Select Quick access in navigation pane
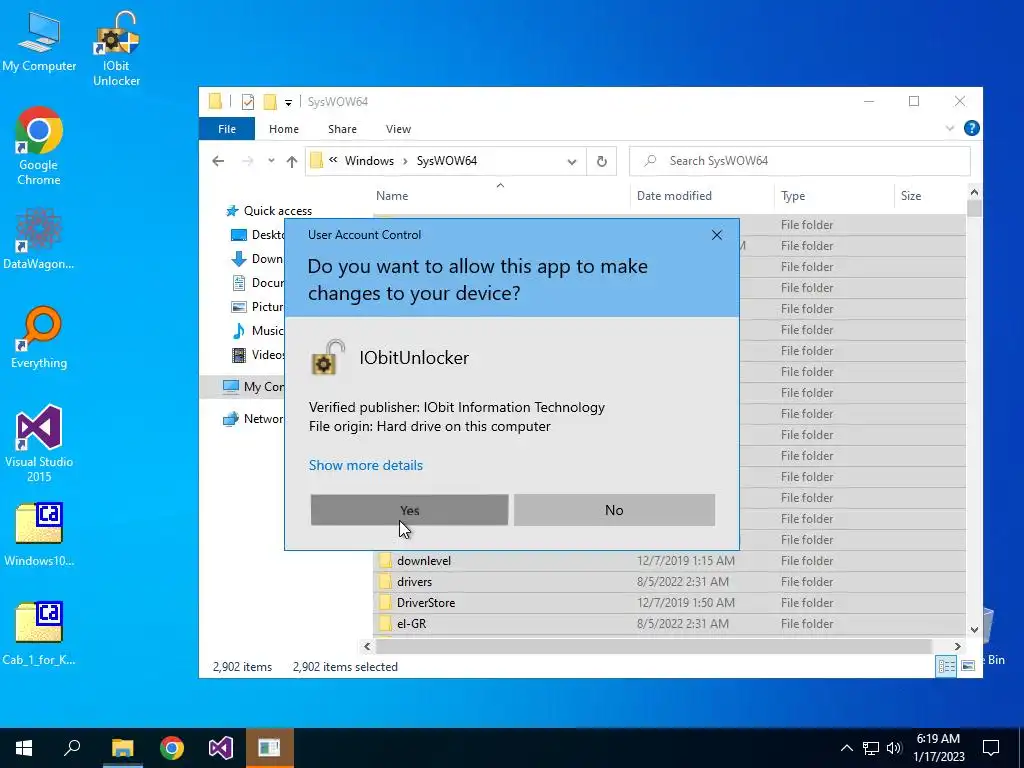The image size is (1024, 768). (x=277, y=211)
